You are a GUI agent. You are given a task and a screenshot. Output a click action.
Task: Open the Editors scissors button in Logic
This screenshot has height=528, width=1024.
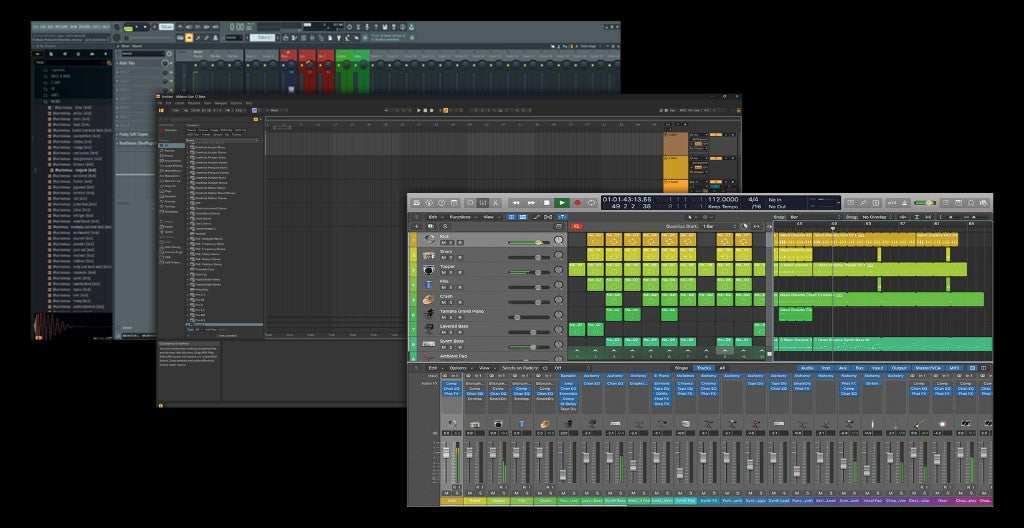(x=495, y=203)
